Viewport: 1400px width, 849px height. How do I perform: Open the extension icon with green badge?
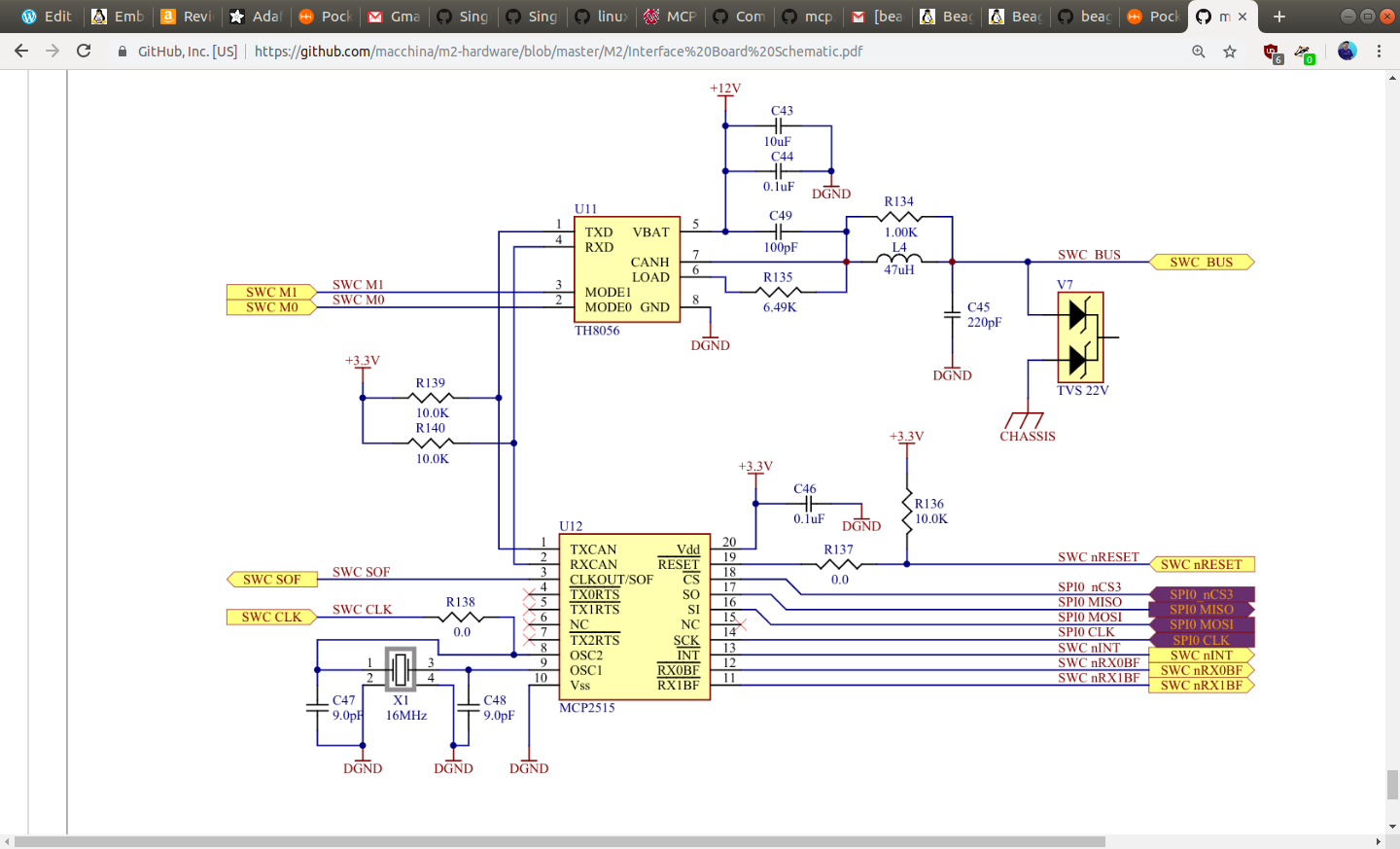(1304, 53)
